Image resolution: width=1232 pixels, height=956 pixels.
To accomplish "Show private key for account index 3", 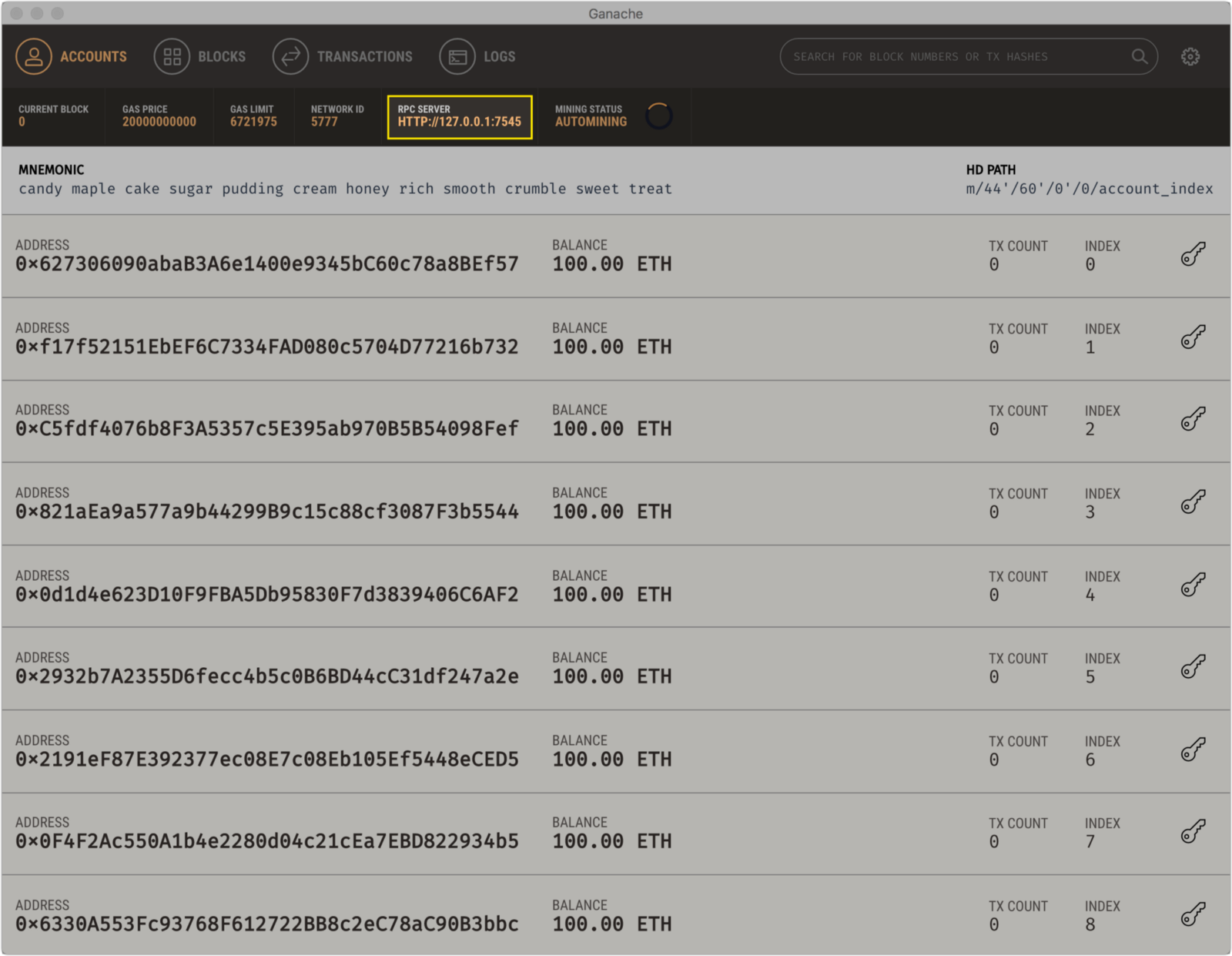I will (x=1193, y=501).
